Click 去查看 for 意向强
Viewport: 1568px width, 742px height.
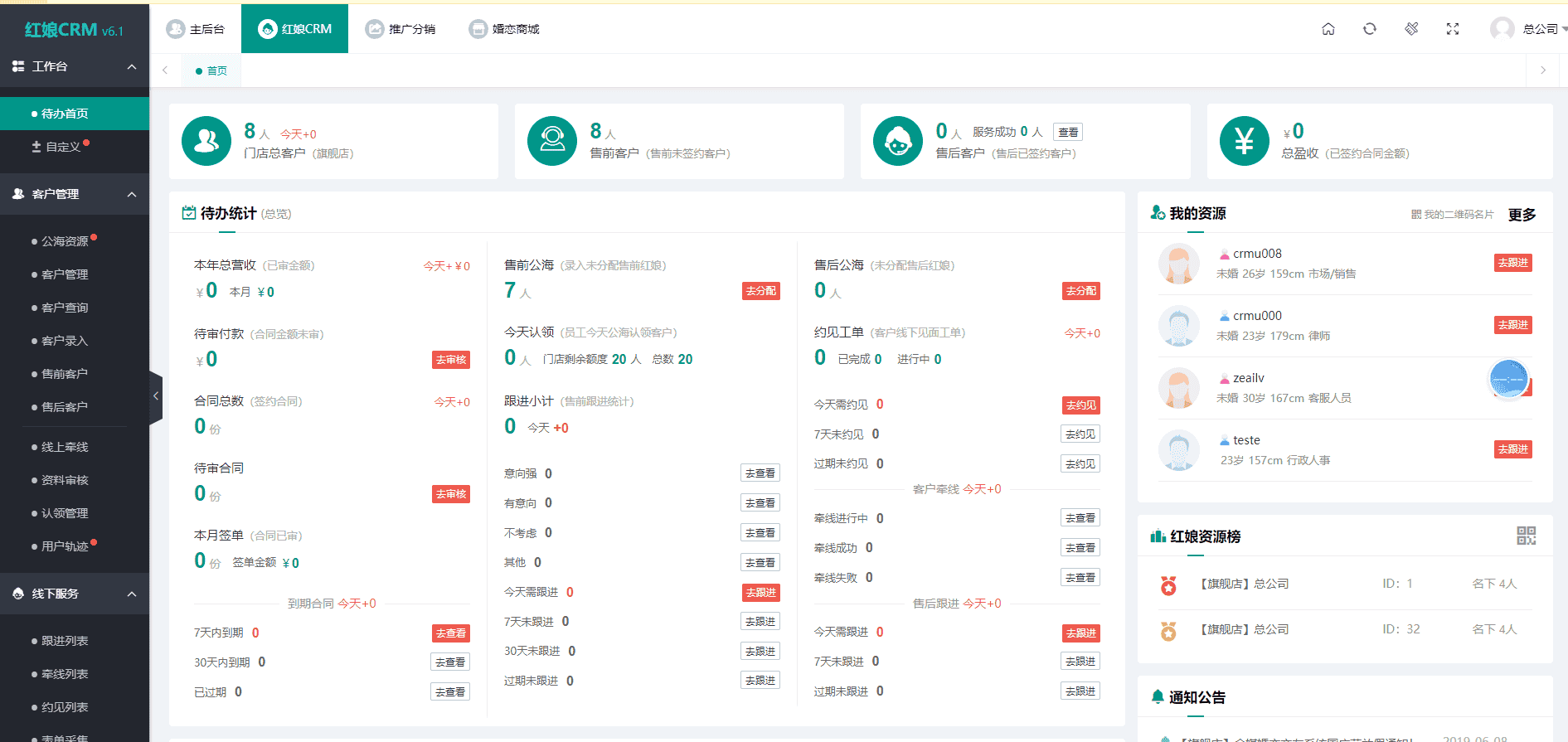(x=760, y=473)
